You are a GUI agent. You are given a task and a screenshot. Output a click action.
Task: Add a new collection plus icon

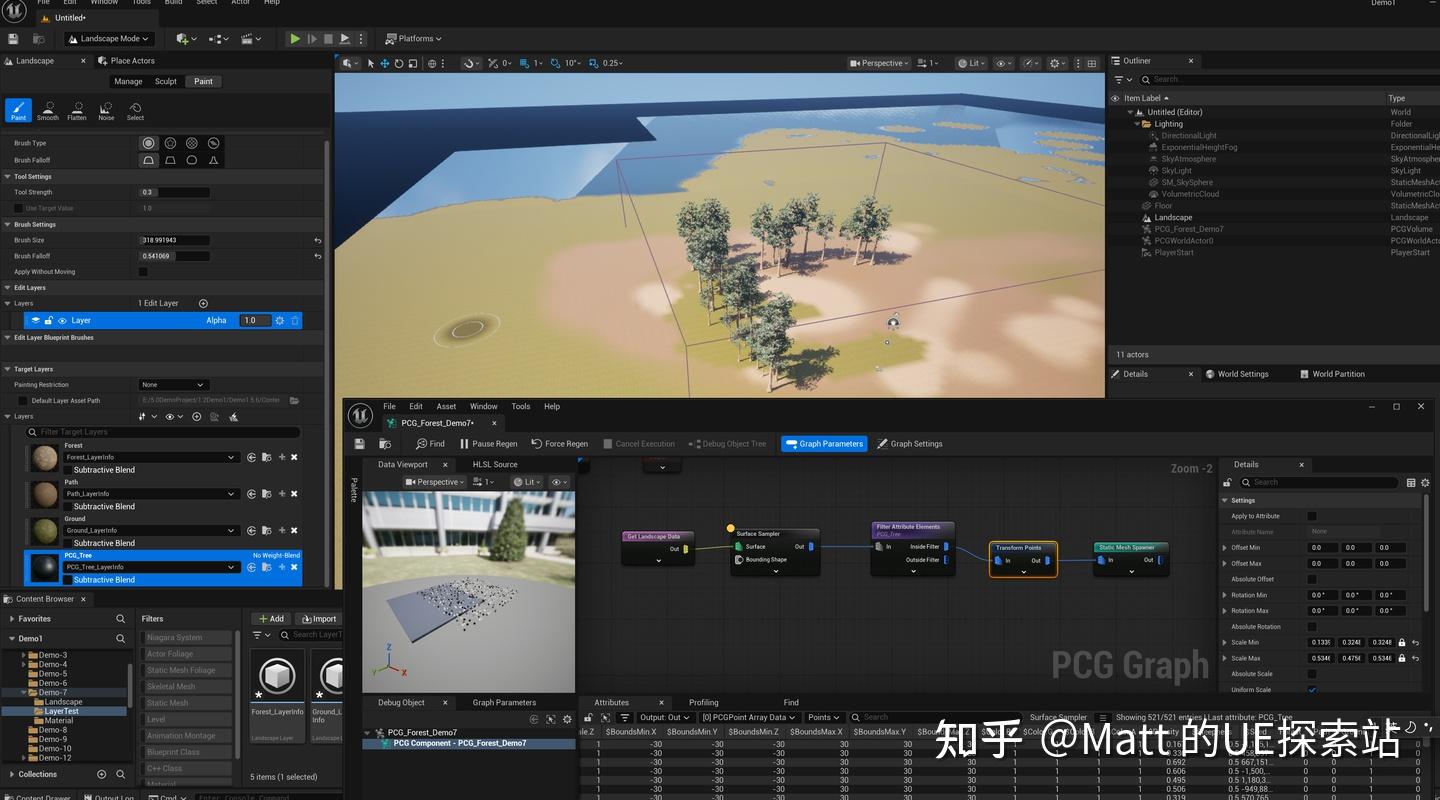coord(101,774)
